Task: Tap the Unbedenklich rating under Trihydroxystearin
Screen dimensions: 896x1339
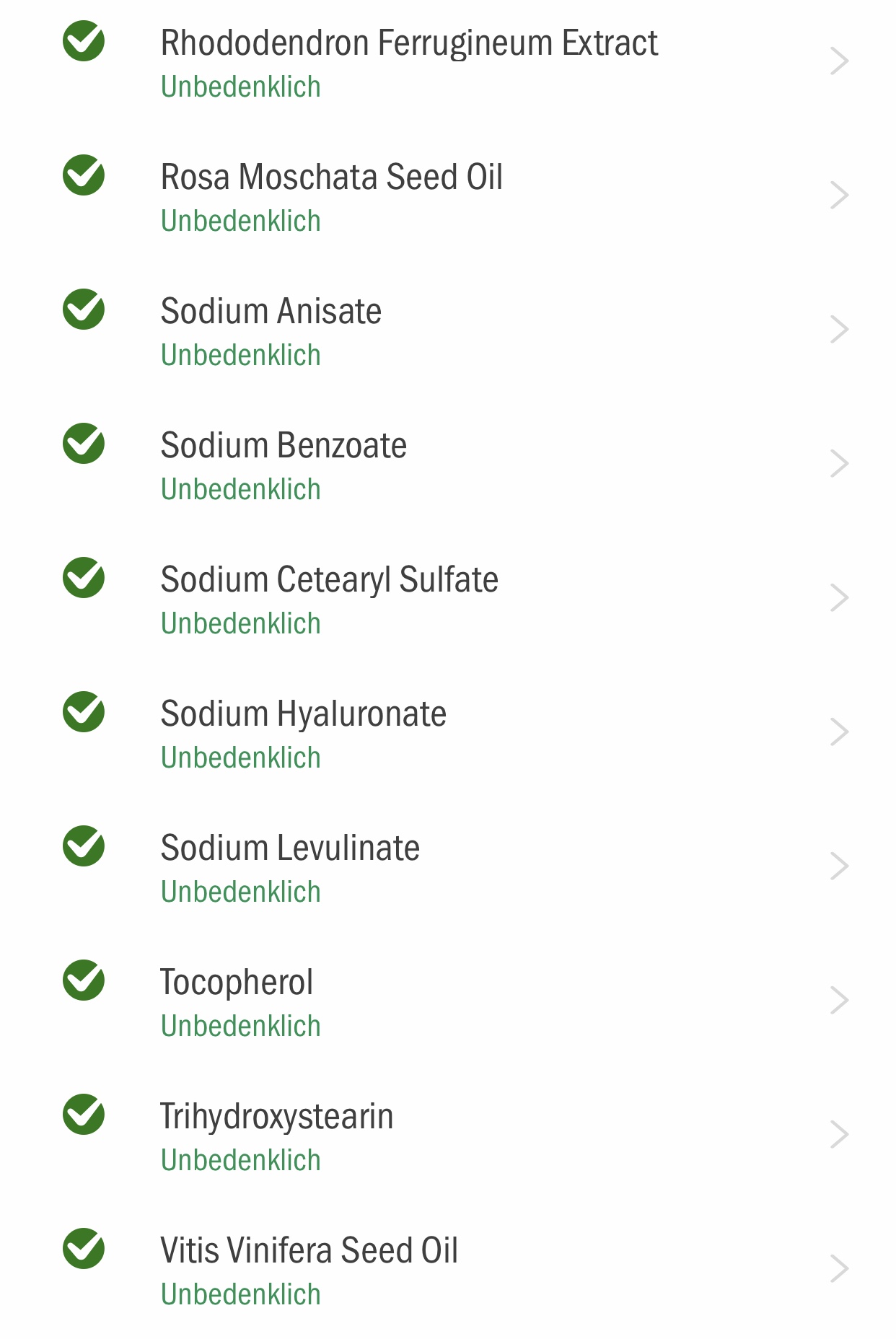Action: (x=241, y=1161)
